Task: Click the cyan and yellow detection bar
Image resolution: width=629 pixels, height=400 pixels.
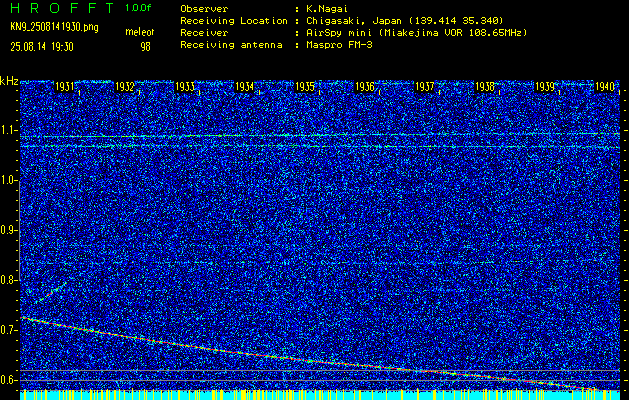Action: [x=320, y=395]
